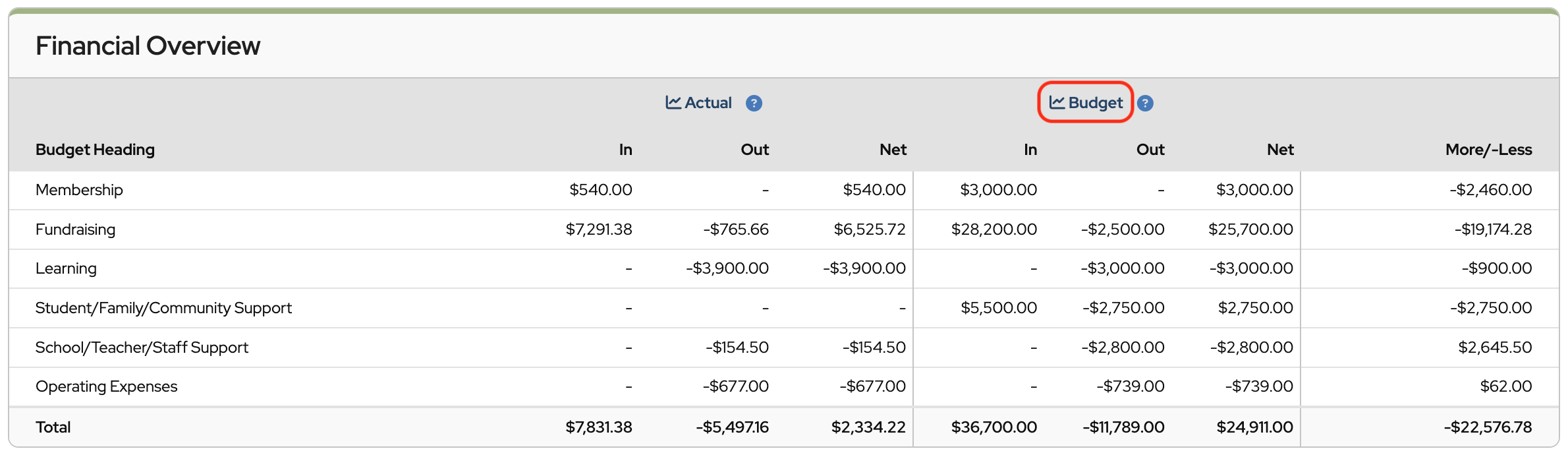Select the Operating Expenses row heading
Screen dimensions: 1568x455
click(x=106, y=386)
